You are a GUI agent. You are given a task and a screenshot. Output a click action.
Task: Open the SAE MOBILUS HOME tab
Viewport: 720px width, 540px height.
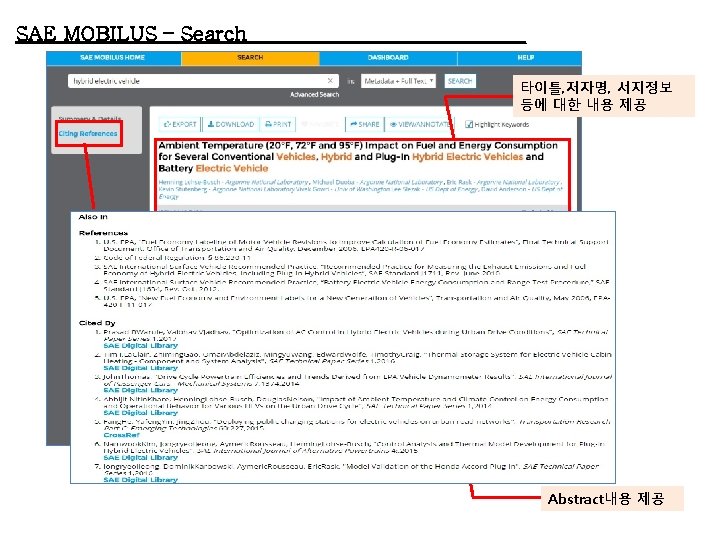click(x=113, y=58)
